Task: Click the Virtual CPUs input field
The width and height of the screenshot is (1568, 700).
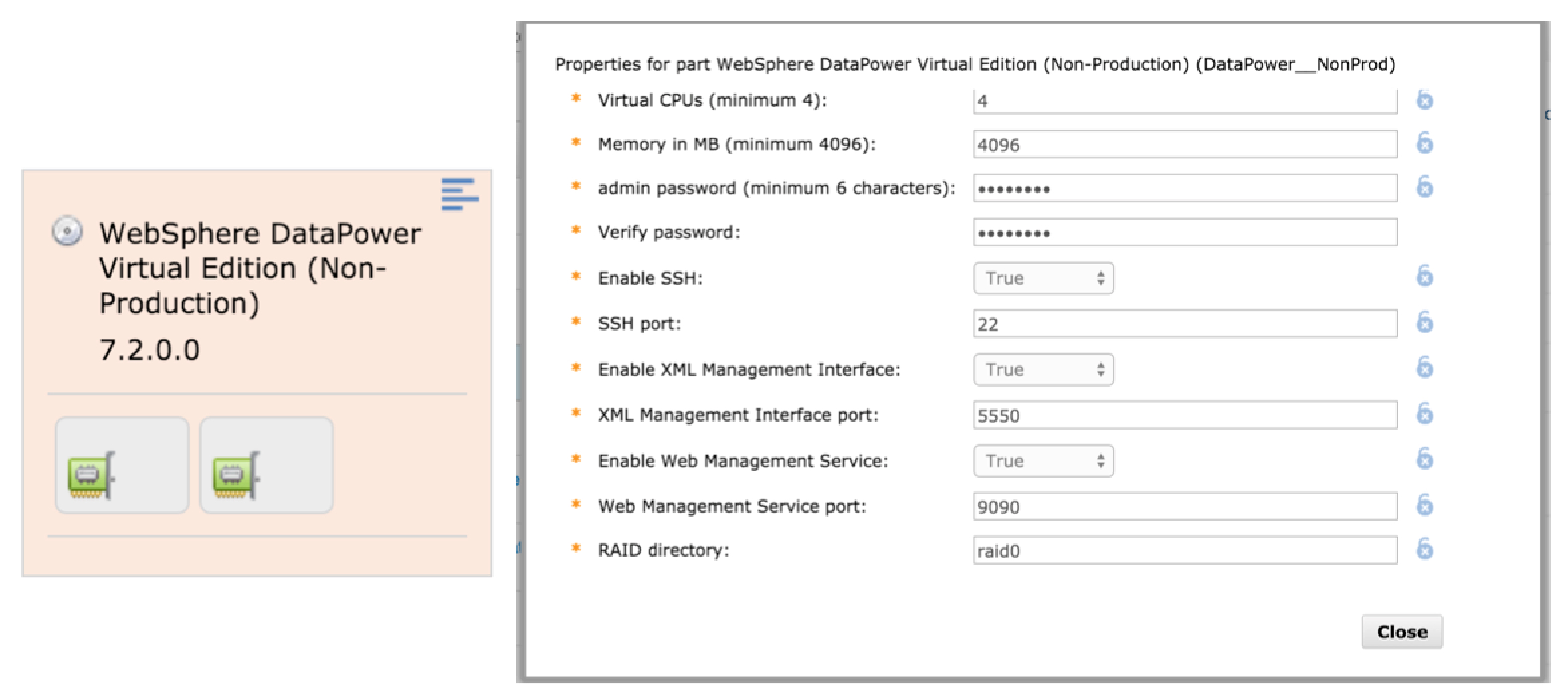Action: 1185,101
